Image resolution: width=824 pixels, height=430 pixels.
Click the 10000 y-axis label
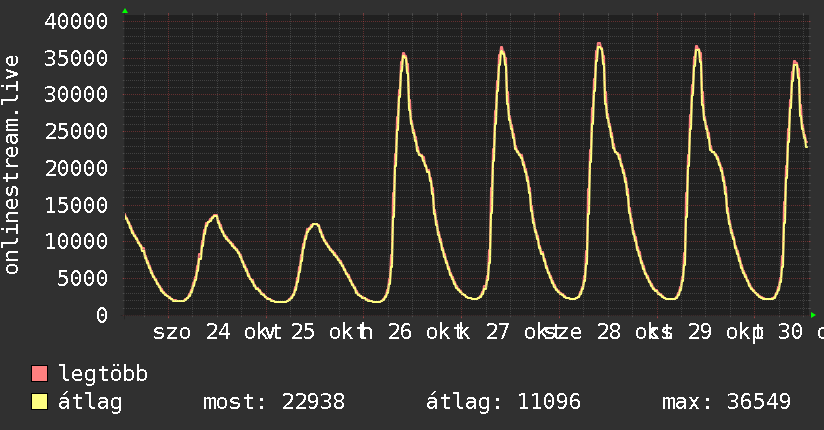76,242
